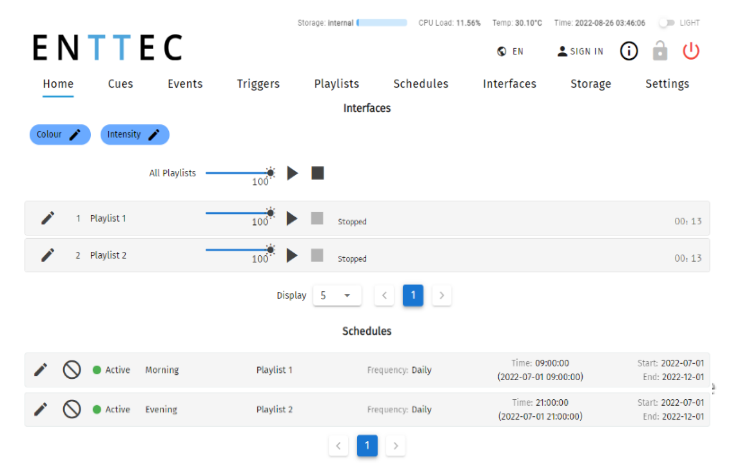Open the Triggers tab
The image size is (731, 476).
point(258,84)
